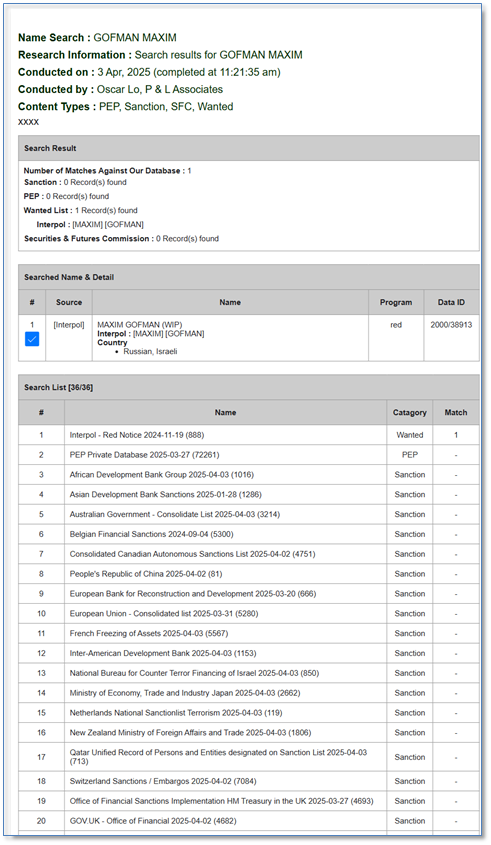Select Inter-American Development Bank row

(248, 653)
